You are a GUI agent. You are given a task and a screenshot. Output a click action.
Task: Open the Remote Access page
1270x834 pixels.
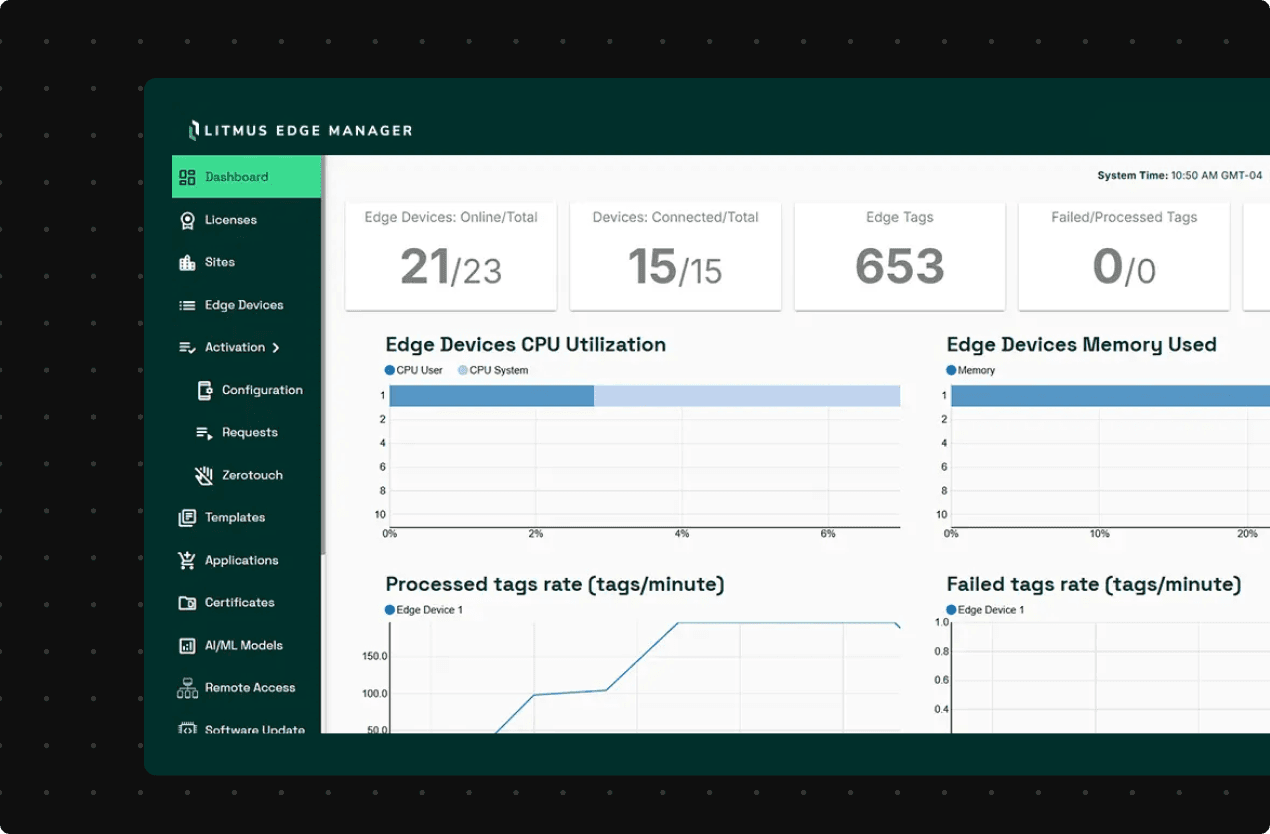click(x=249, y=688)
